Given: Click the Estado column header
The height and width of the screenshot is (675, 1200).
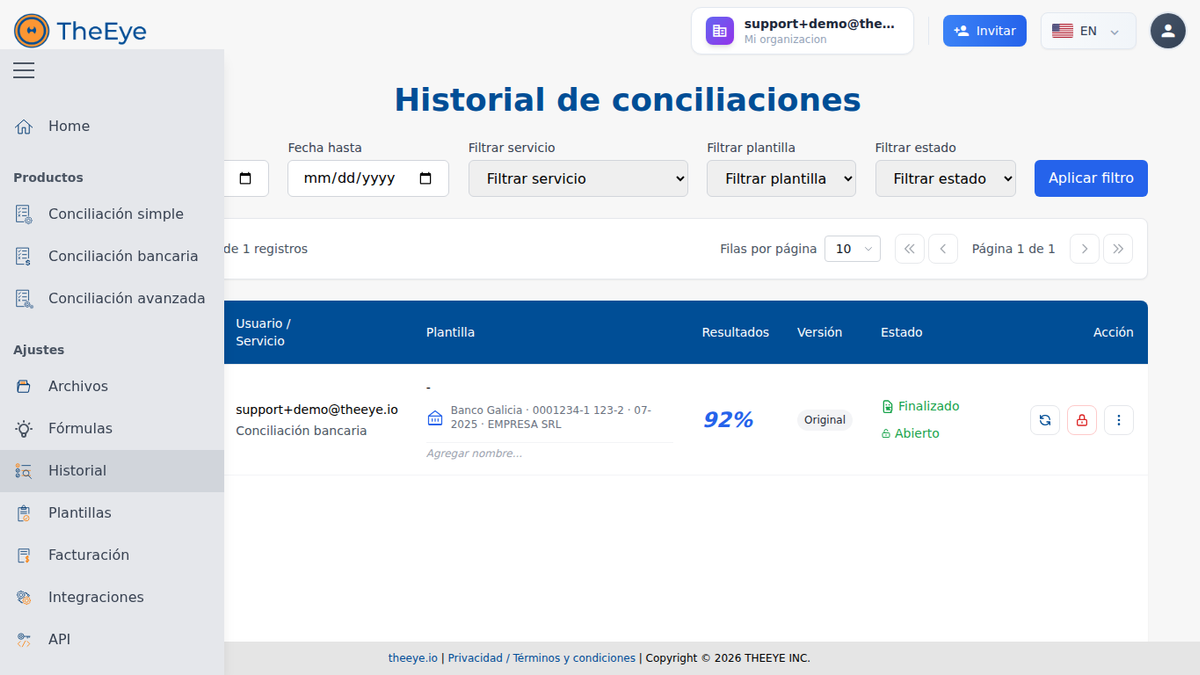Looking at the screenshot, I should click(x=901, y=332).
